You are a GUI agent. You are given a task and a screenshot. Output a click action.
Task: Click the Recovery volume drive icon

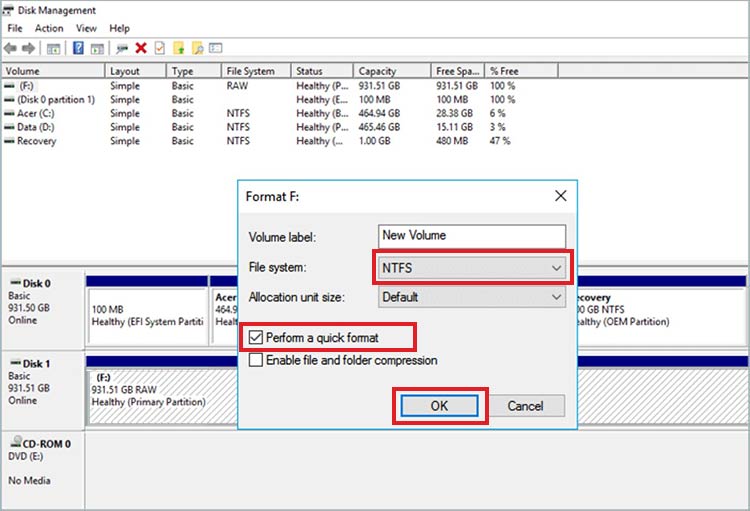9,141
